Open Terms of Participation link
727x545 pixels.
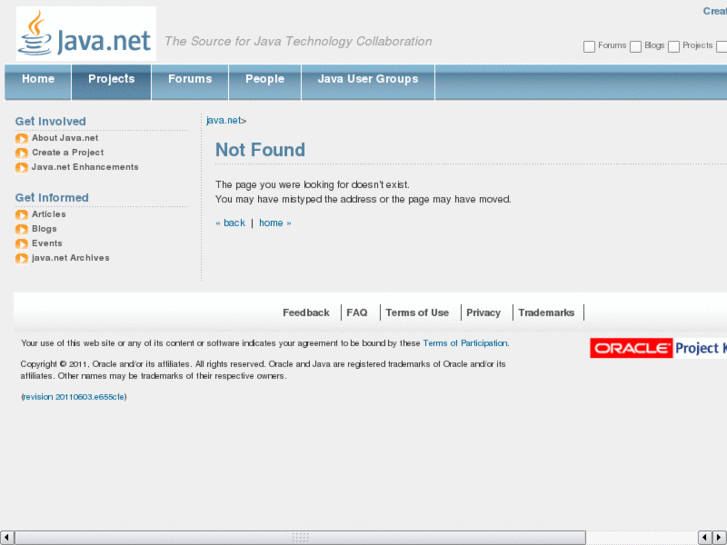(465, 343)
